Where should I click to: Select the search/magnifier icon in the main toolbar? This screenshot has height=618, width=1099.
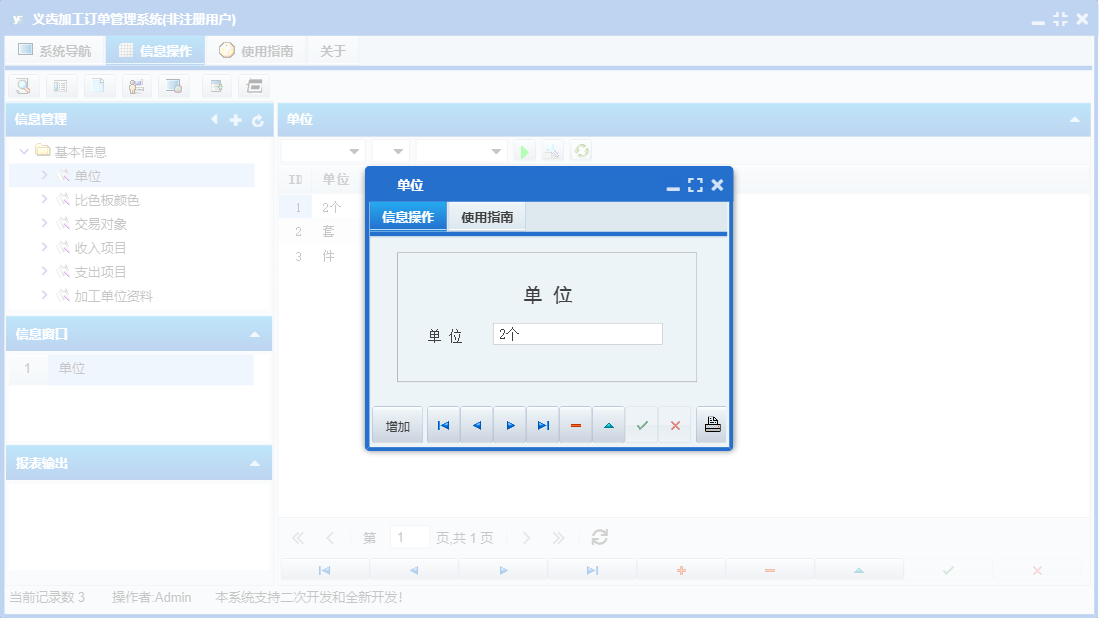coord(23,86)
